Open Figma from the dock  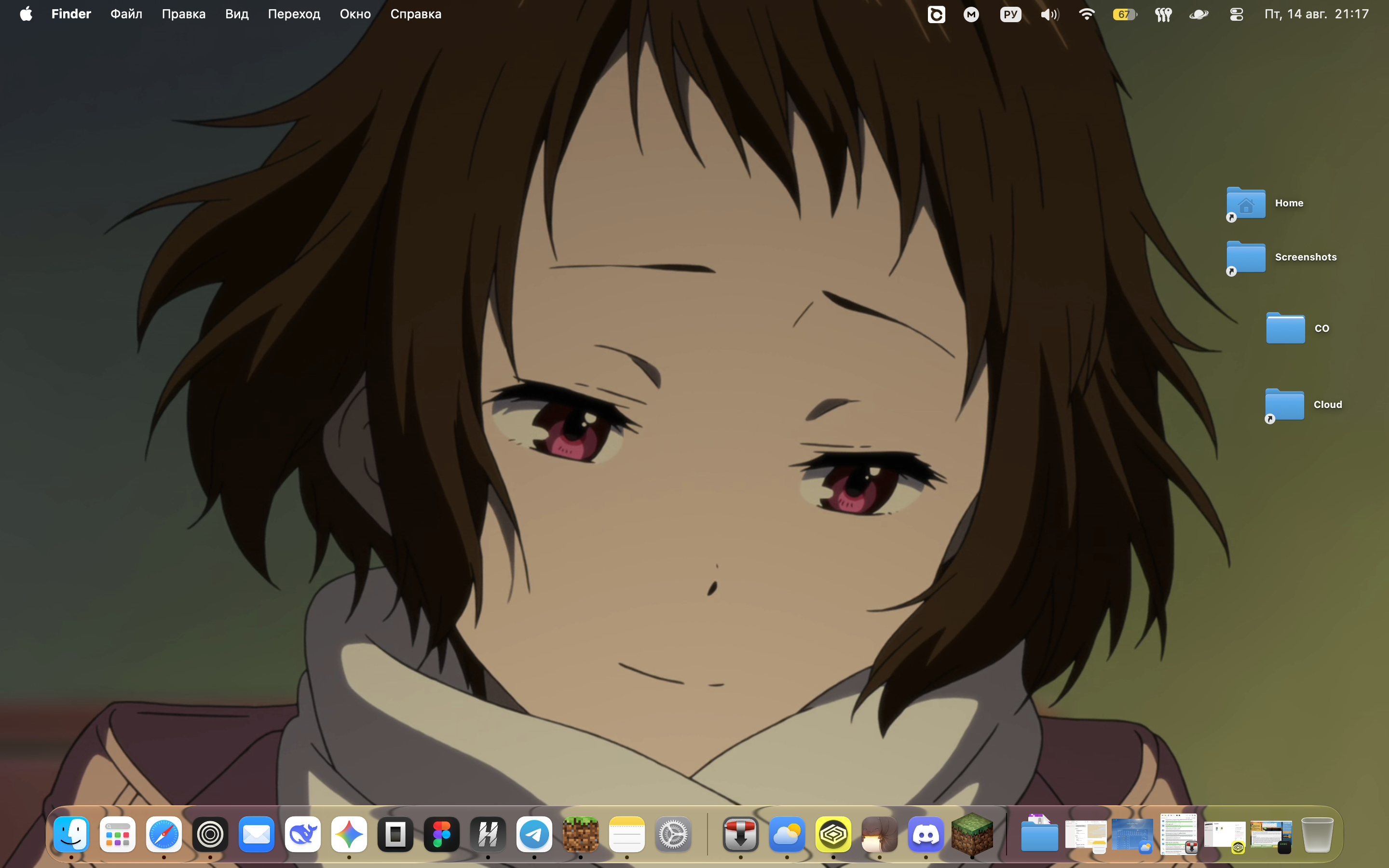(441, 834)
